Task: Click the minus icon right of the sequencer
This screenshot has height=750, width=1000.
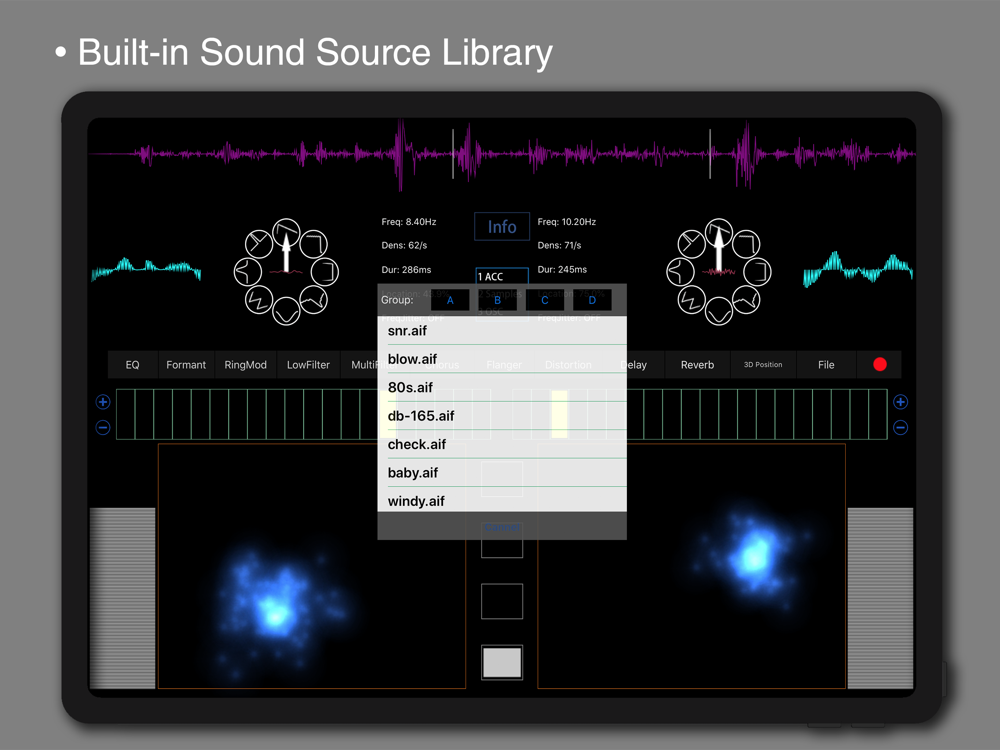Action: [x=901, y=427]
